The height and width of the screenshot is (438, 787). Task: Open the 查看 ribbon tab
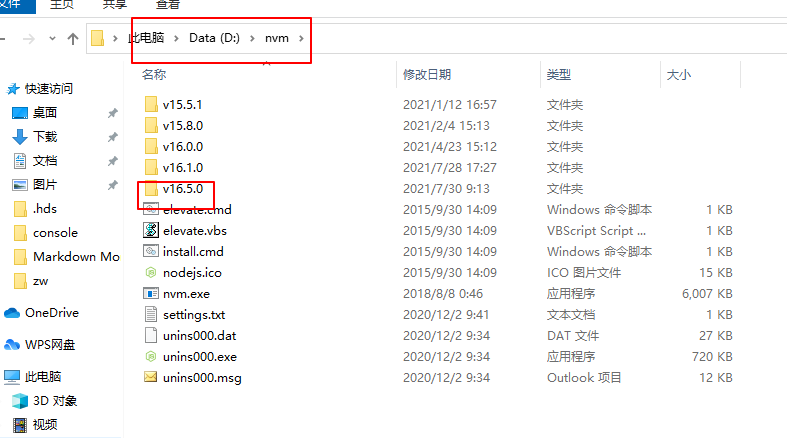click(x=168, y=5)
